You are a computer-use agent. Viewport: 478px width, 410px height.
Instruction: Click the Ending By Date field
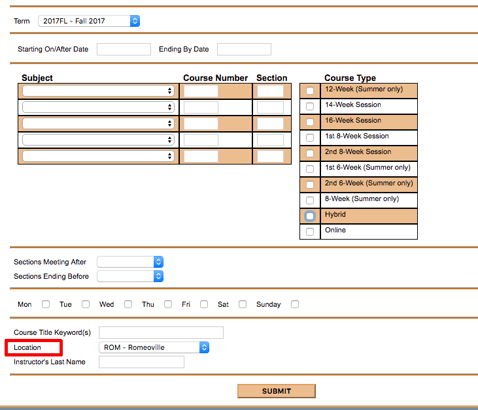244,49
